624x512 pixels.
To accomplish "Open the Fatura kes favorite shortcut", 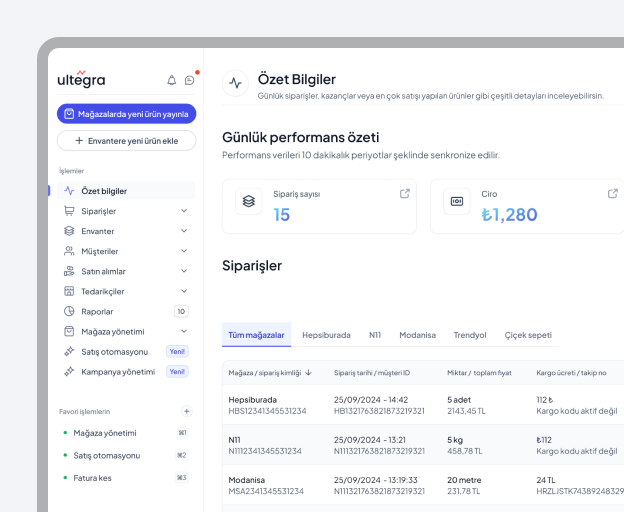I will 92,477.
